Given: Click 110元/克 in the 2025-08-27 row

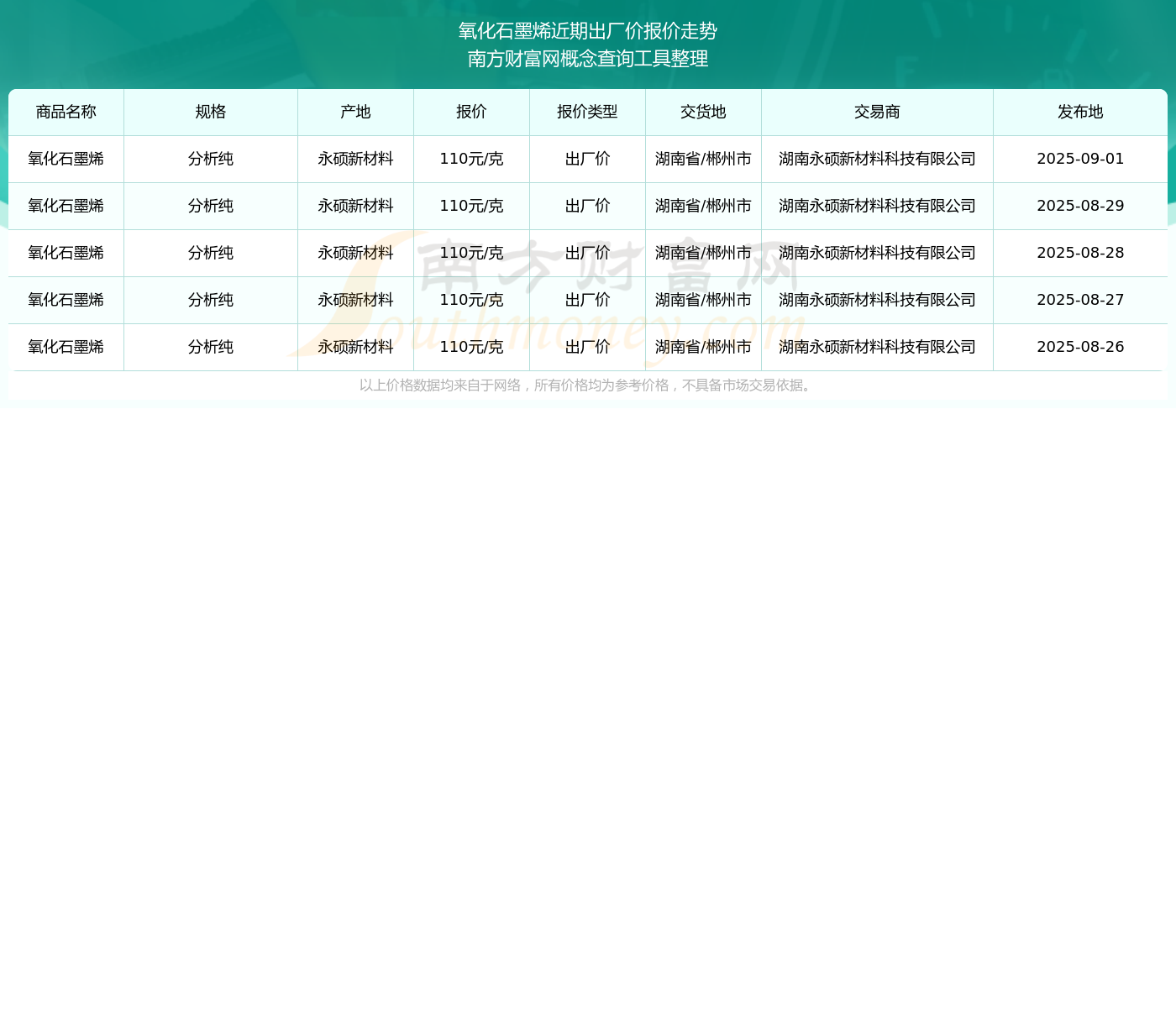Looking at the screenshot, I should click(x=471, y=300).
